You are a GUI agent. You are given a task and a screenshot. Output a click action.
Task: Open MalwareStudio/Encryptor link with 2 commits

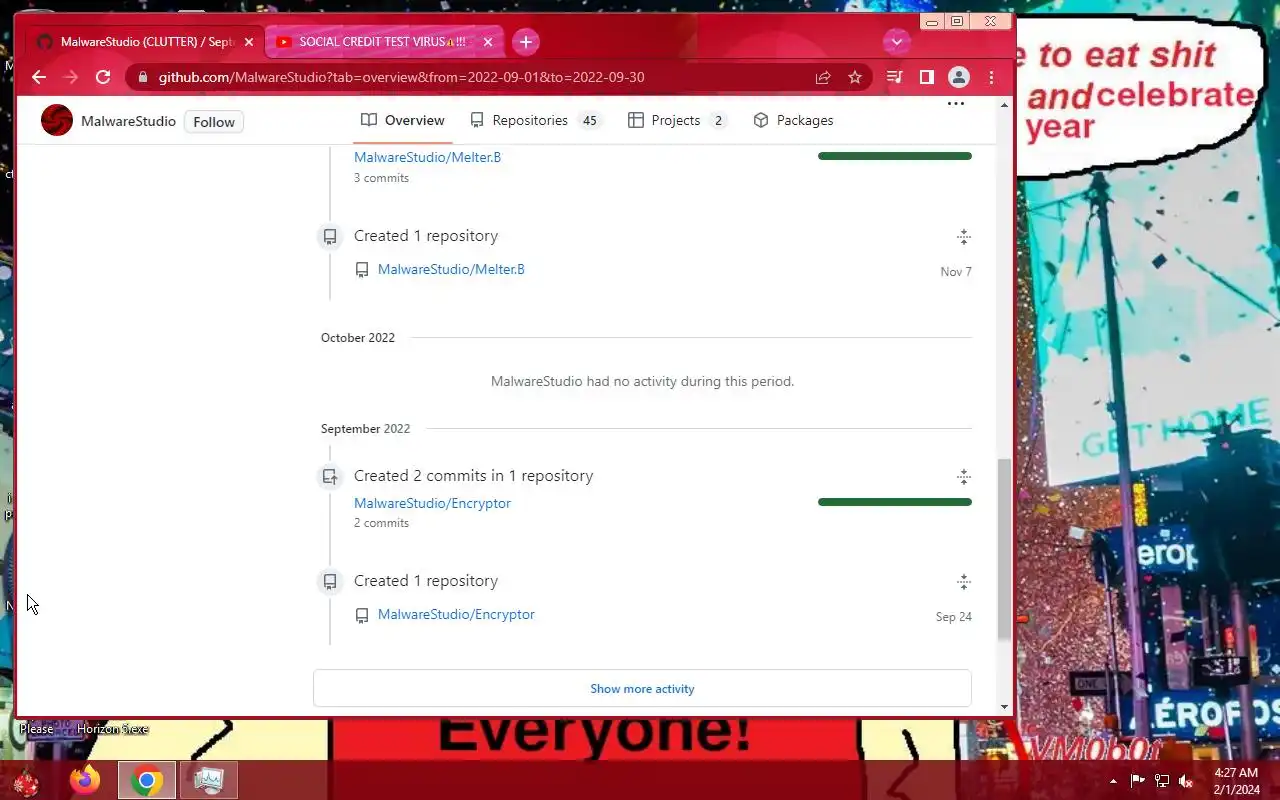pyautogui.click(x=432, y=503)
